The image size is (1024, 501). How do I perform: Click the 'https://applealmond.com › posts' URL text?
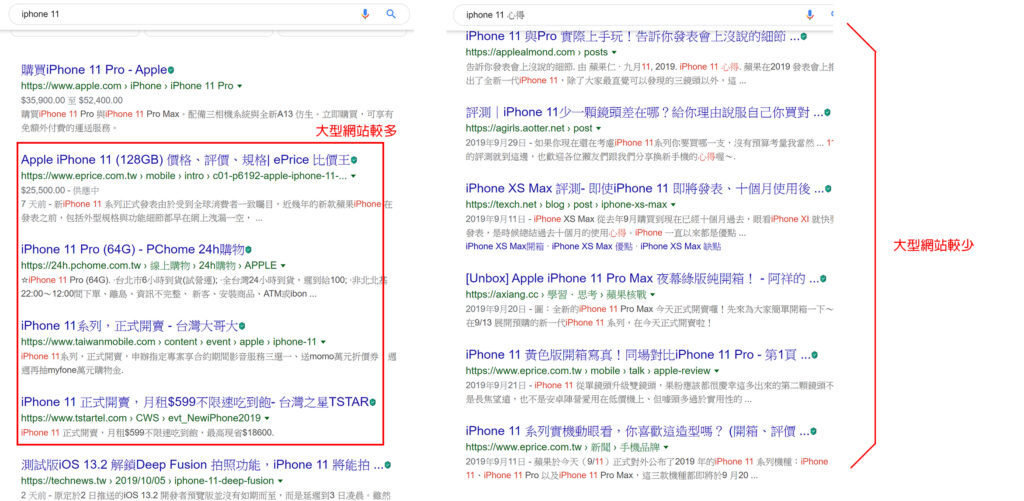(536, 52)
